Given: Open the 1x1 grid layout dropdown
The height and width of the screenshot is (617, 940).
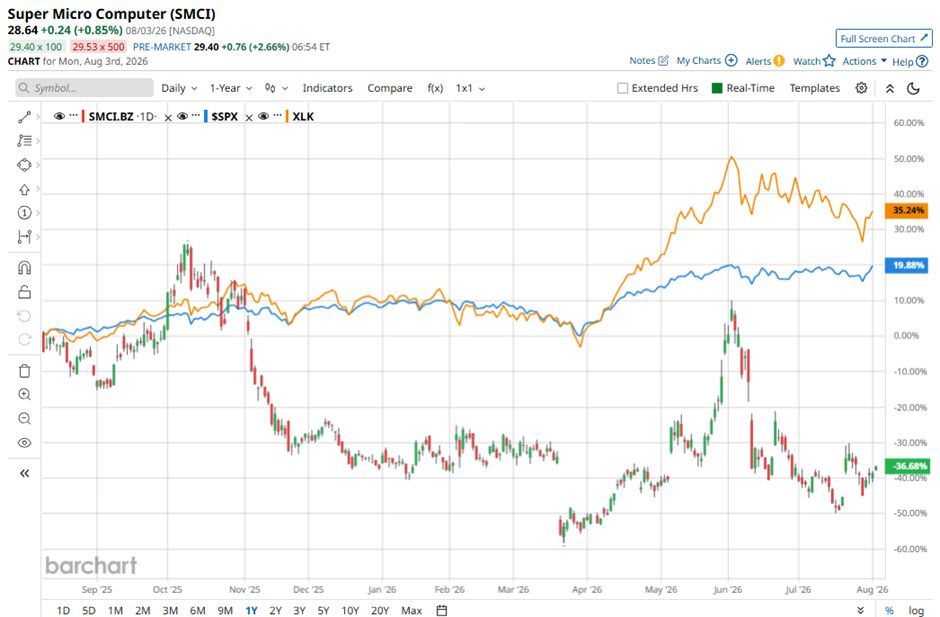Looking at the screenshot, I should point(470,88).
